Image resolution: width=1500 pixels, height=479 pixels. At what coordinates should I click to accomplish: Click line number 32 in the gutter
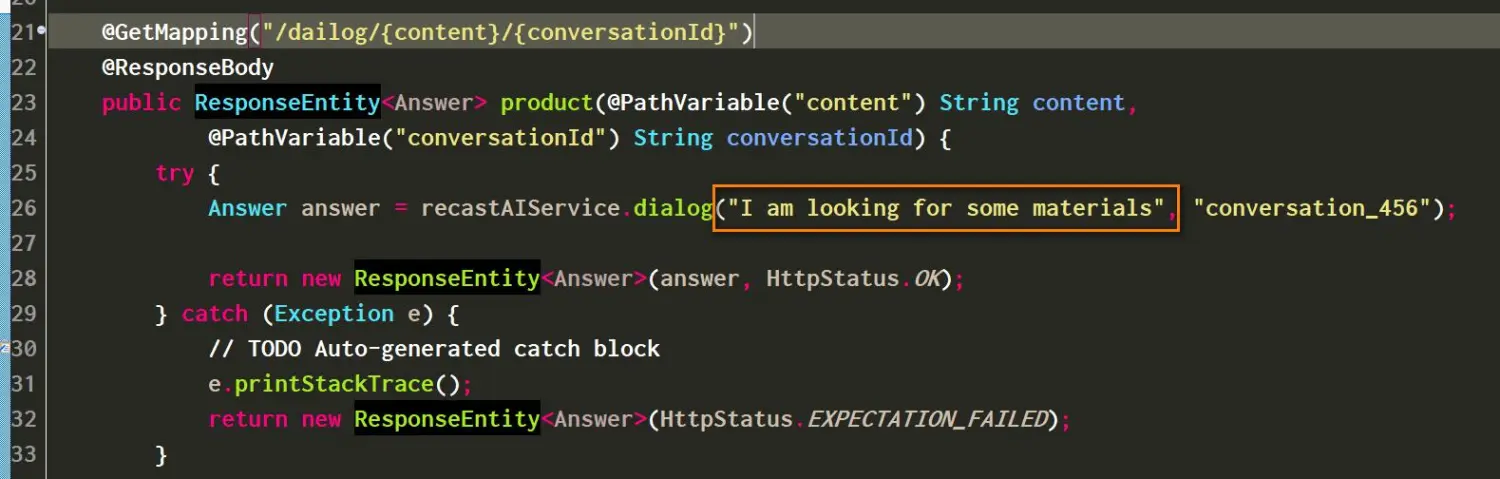pyautogui.click(x=22, y=419)
